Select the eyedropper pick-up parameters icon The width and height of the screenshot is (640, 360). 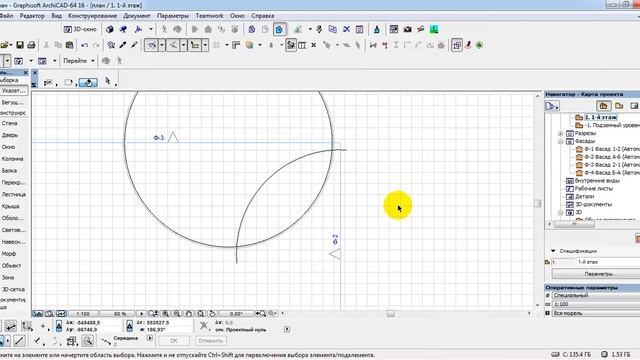(122, 45)
